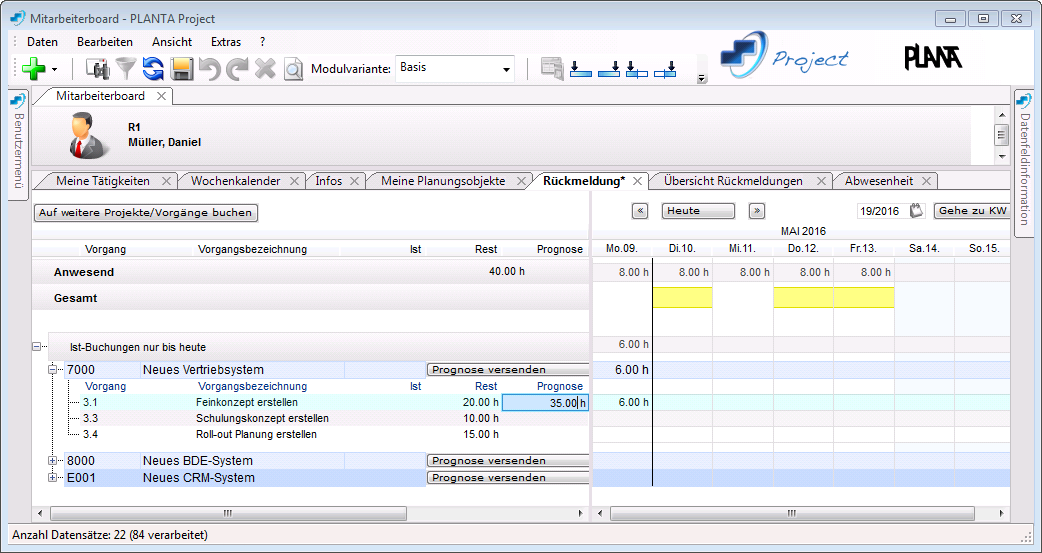Go to previous week with the « button
Image resolution: width=1042 pixels, height=553 pixels.
641,211
